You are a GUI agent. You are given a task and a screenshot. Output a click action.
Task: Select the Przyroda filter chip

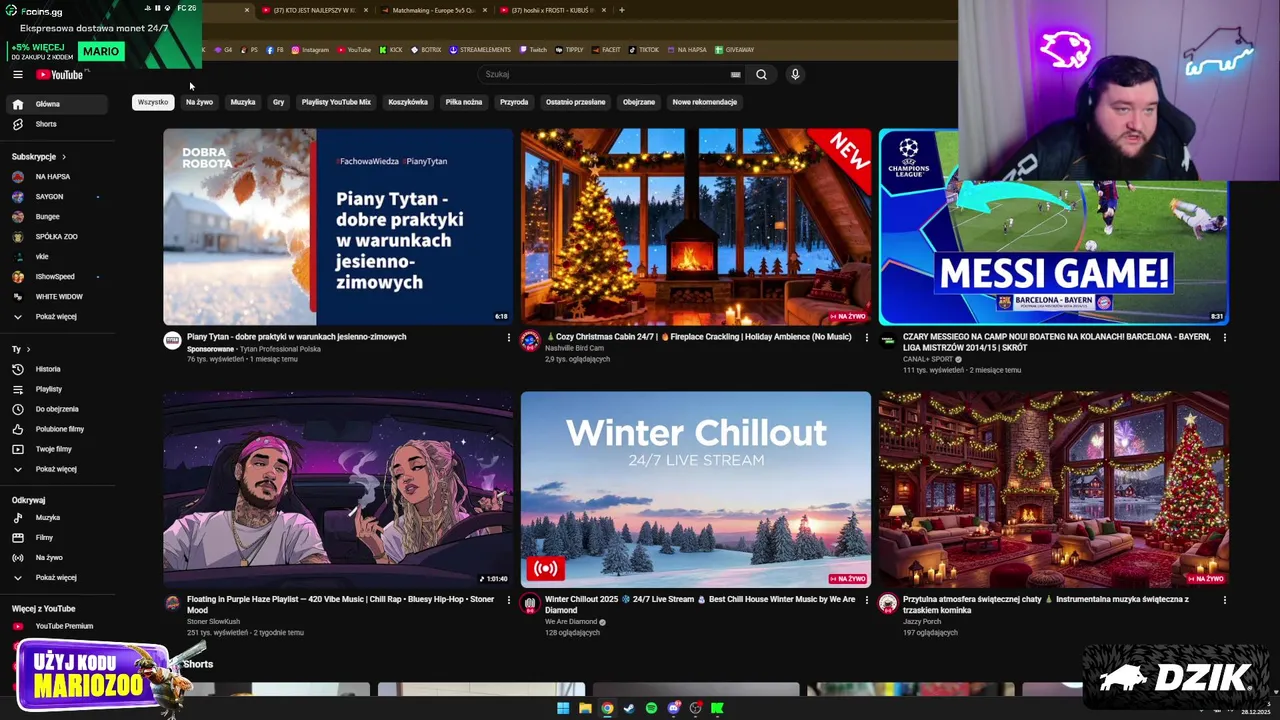pyautogui.click(x=514, y=102)
